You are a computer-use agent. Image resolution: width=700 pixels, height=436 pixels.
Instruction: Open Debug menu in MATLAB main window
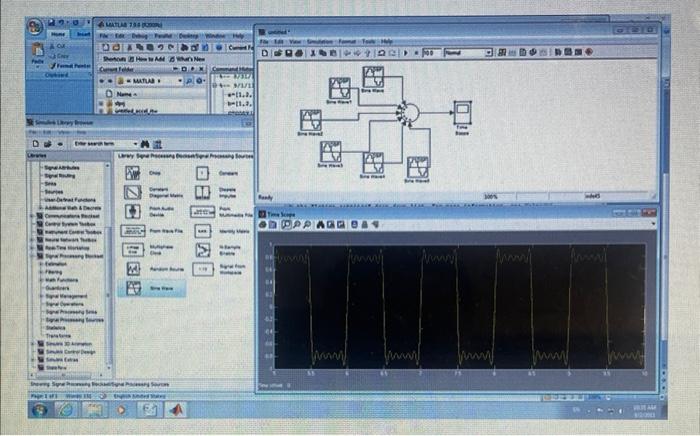pos(139,36)
